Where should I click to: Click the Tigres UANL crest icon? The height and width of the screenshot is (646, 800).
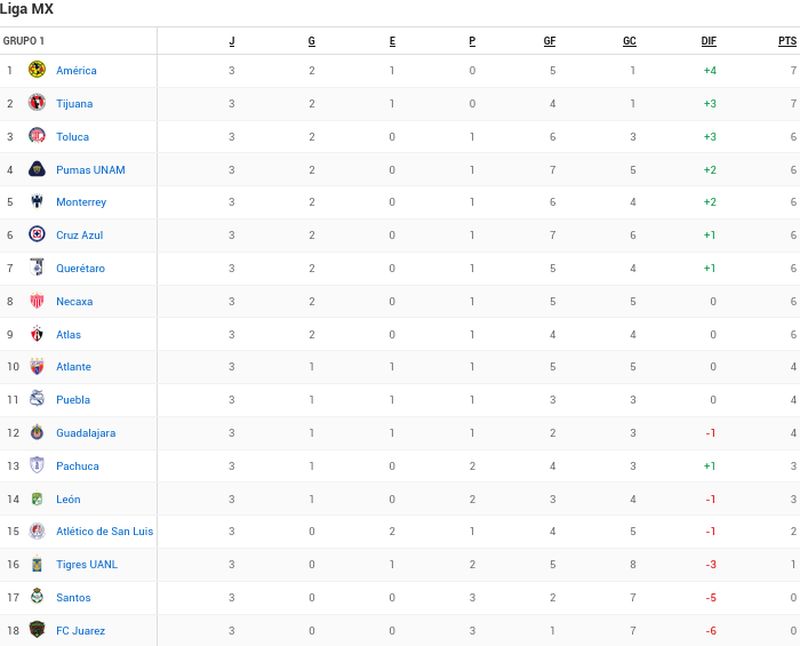pyautogui.click(x=37, y=564)
